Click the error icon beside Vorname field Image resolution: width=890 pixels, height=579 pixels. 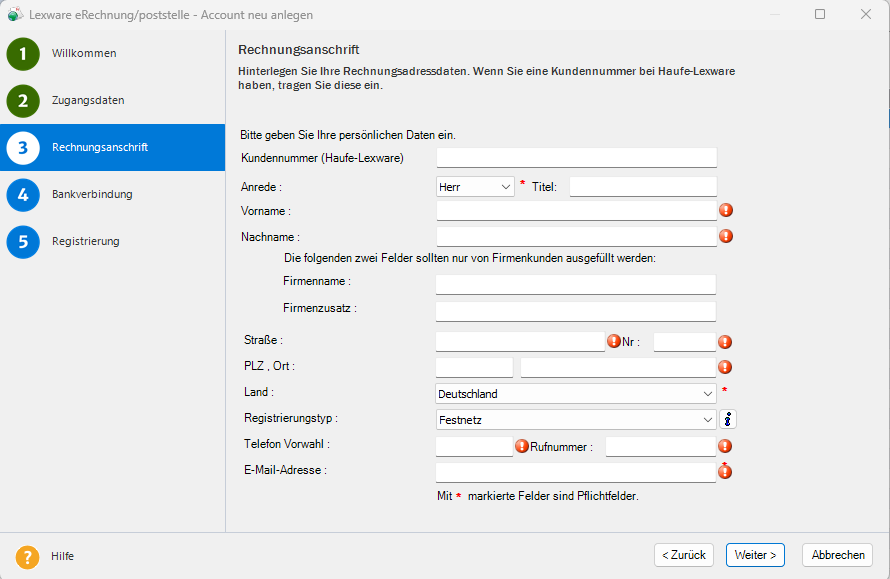tap(726, 210)
